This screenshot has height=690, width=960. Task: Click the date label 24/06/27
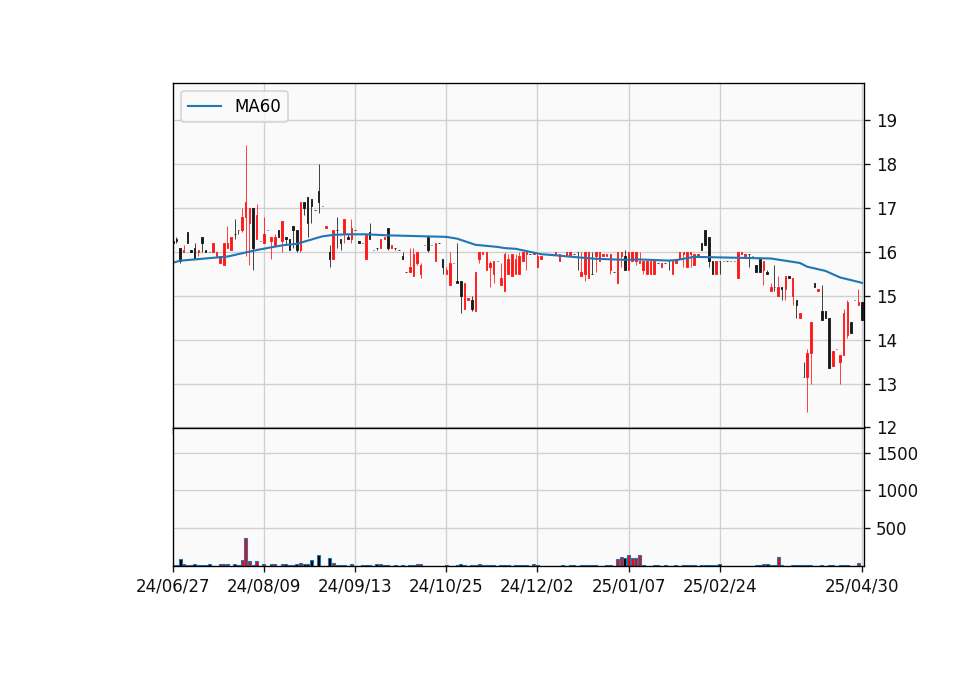pos(173,586)
